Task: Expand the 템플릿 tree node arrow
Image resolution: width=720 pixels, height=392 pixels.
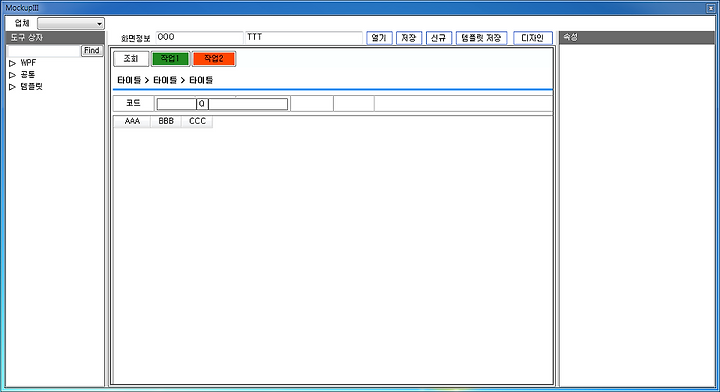Action: click(x=12, y=87)
